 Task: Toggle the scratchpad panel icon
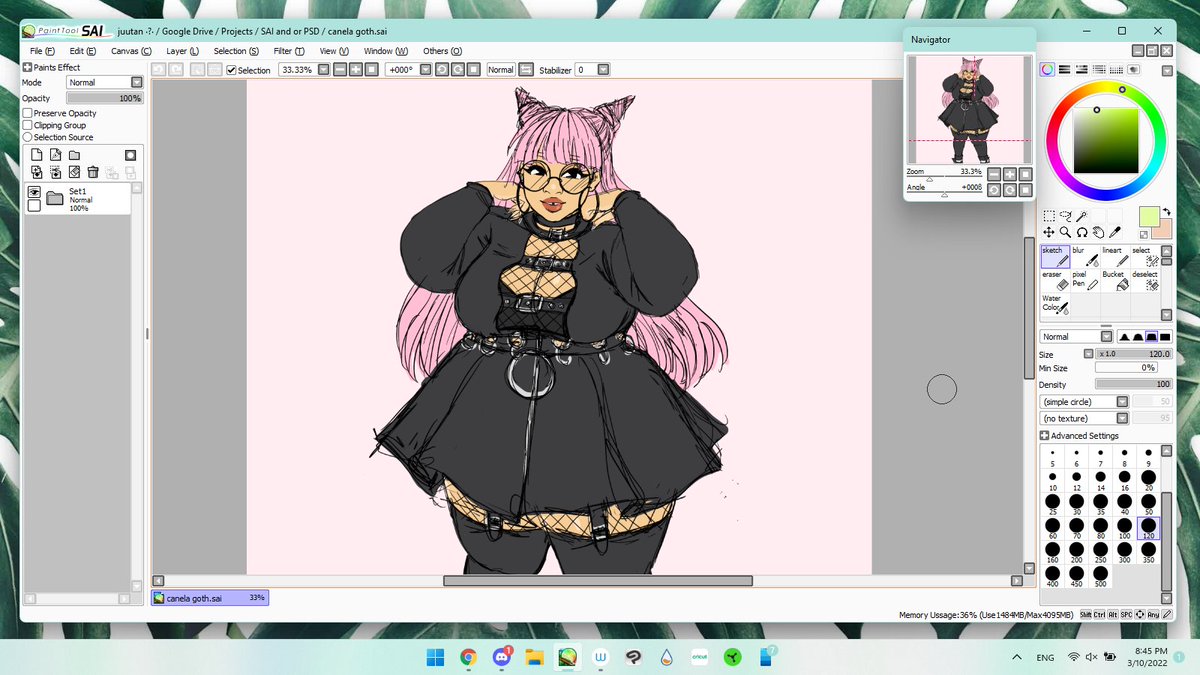click(1134, 70)
